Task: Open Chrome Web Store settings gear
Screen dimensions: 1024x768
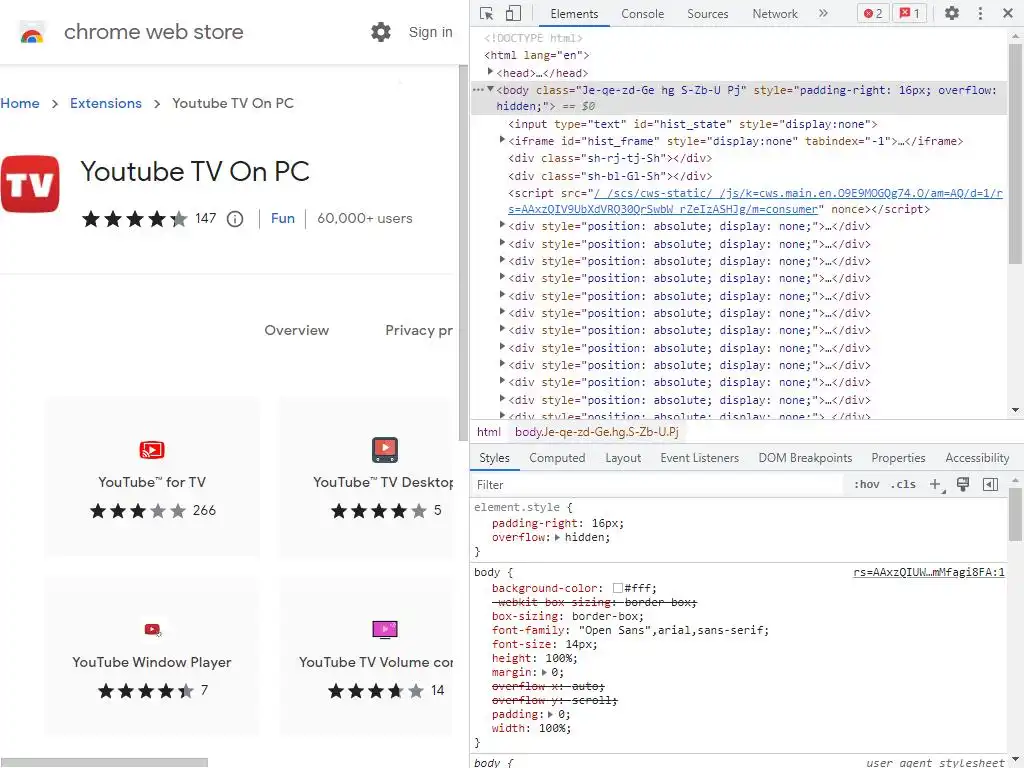Action: pos(381,31)
